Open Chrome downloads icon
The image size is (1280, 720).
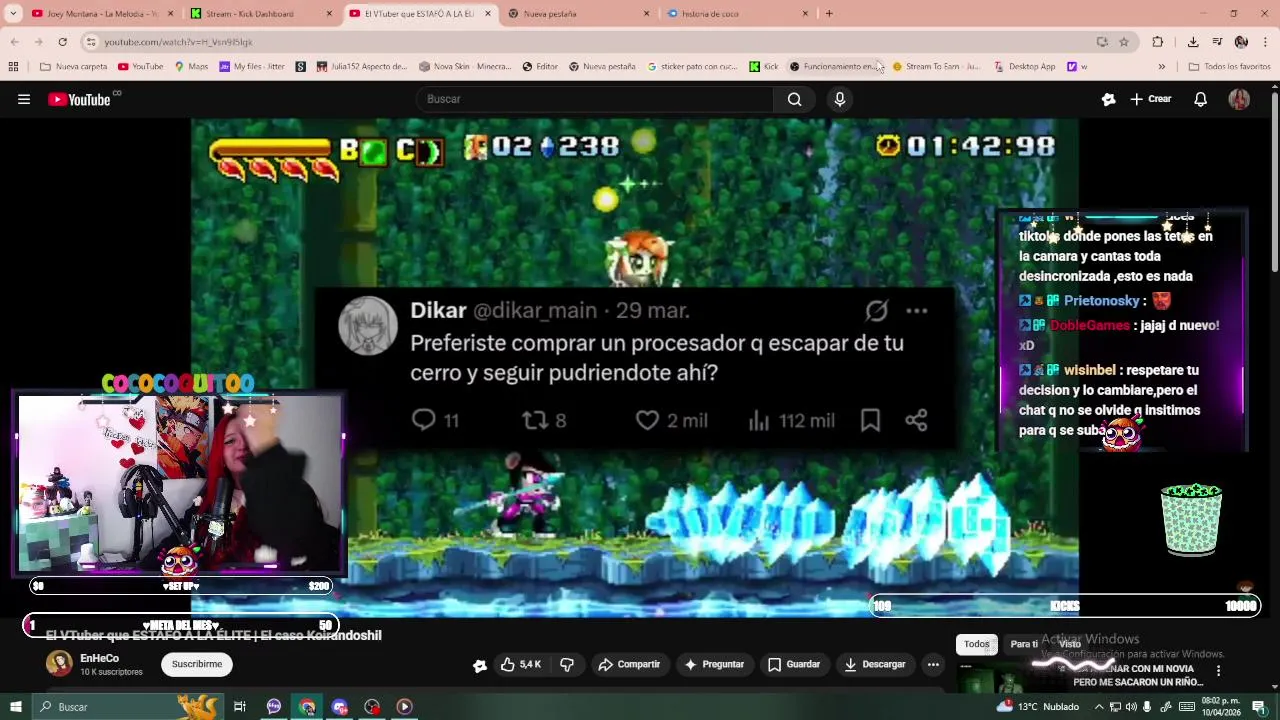pyautogui.click(x=1193, y=42)
